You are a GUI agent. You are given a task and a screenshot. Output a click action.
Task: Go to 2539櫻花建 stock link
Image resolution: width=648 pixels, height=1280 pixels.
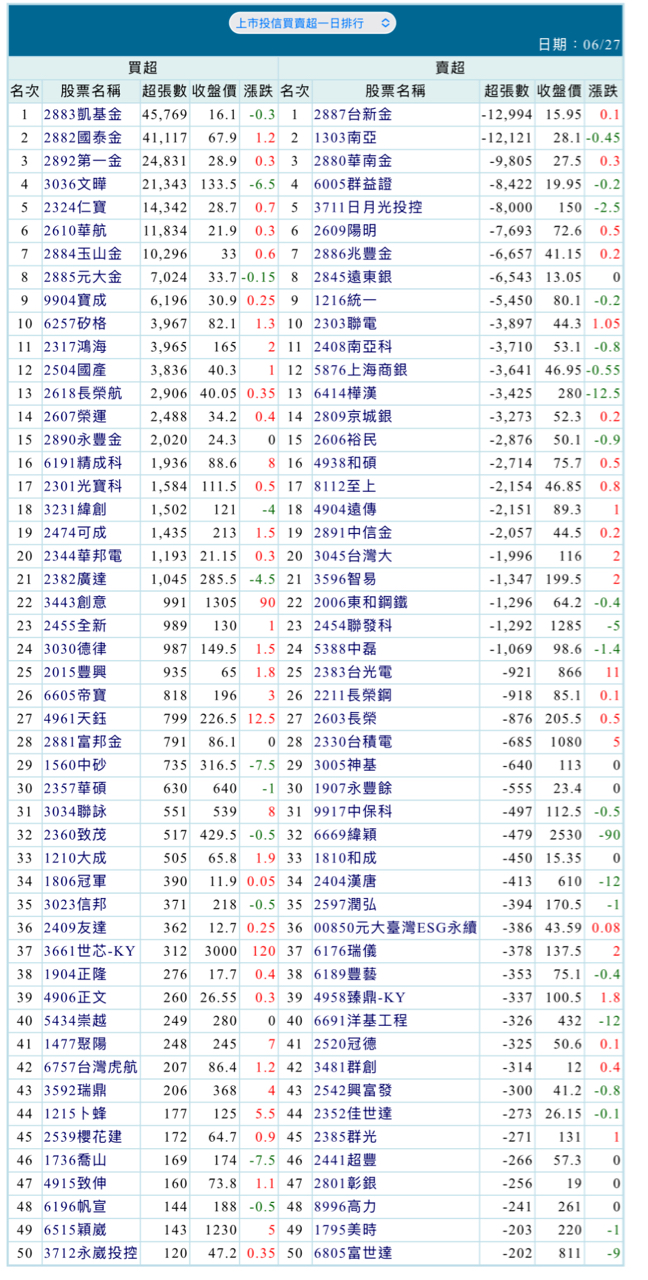[83, 1136]
